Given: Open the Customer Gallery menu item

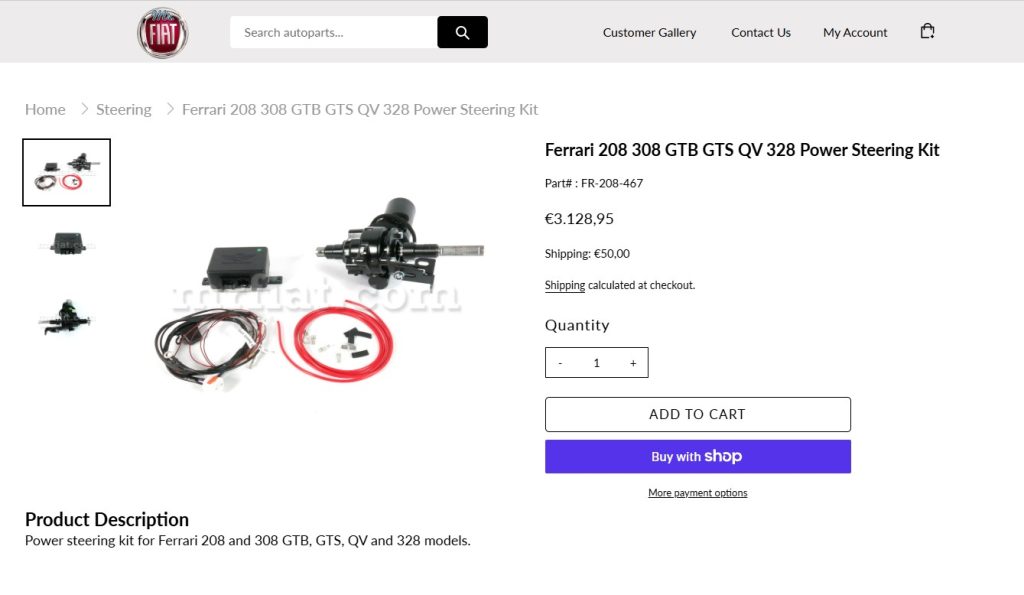Looking at the screenshot, I should tap(649, 32).
